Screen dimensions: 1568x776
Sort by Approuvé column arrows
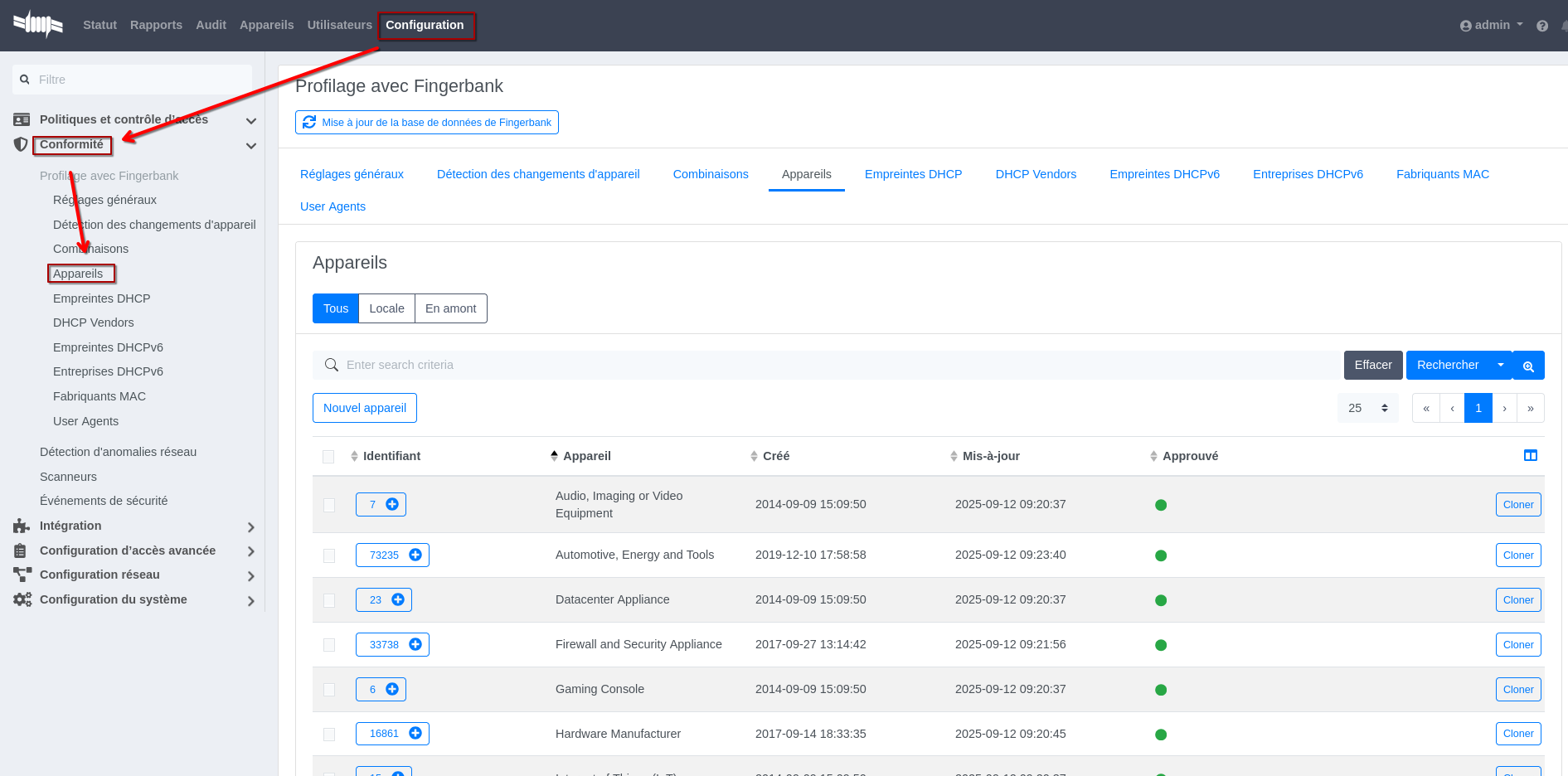tap(1153, 456)
